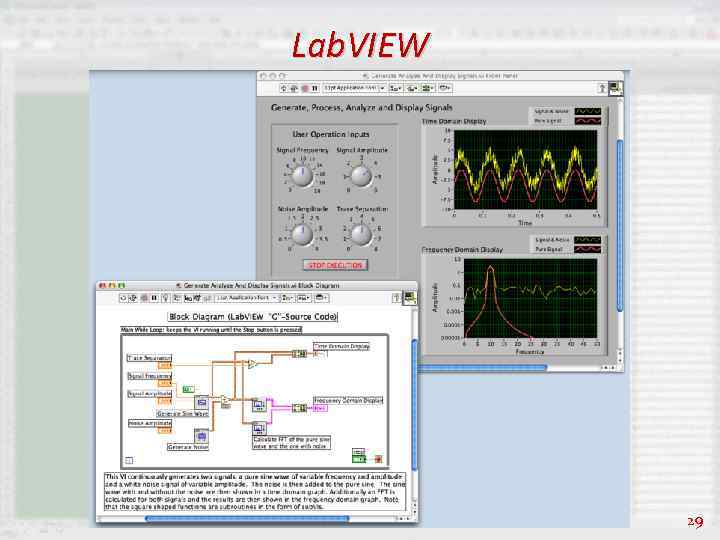Image resolution: width=720 pixels, height=540 pixels.
Task: Click yellow Signal & Noise swatch in frequency legend
Action: pyautogui.click(x=588, y=240)
